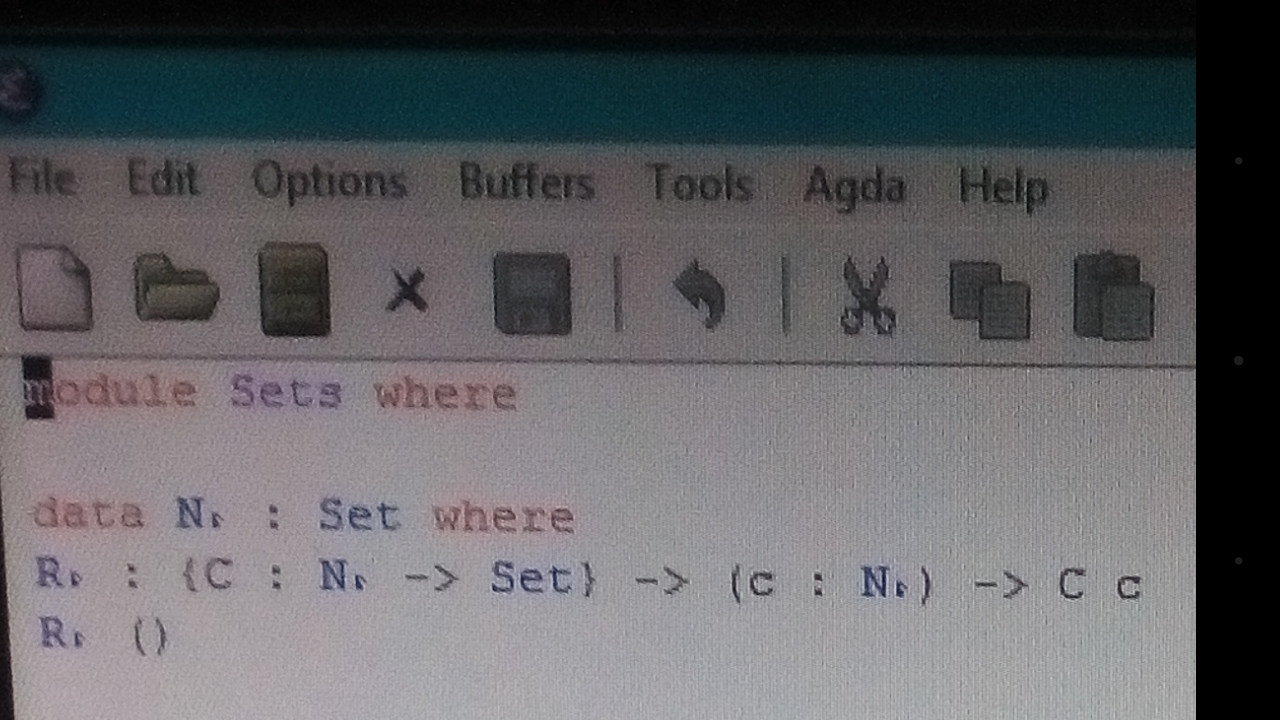The image size is (1280, 720).
Task: Click the new file toolbar icon
Action: [x=56, y=288]
